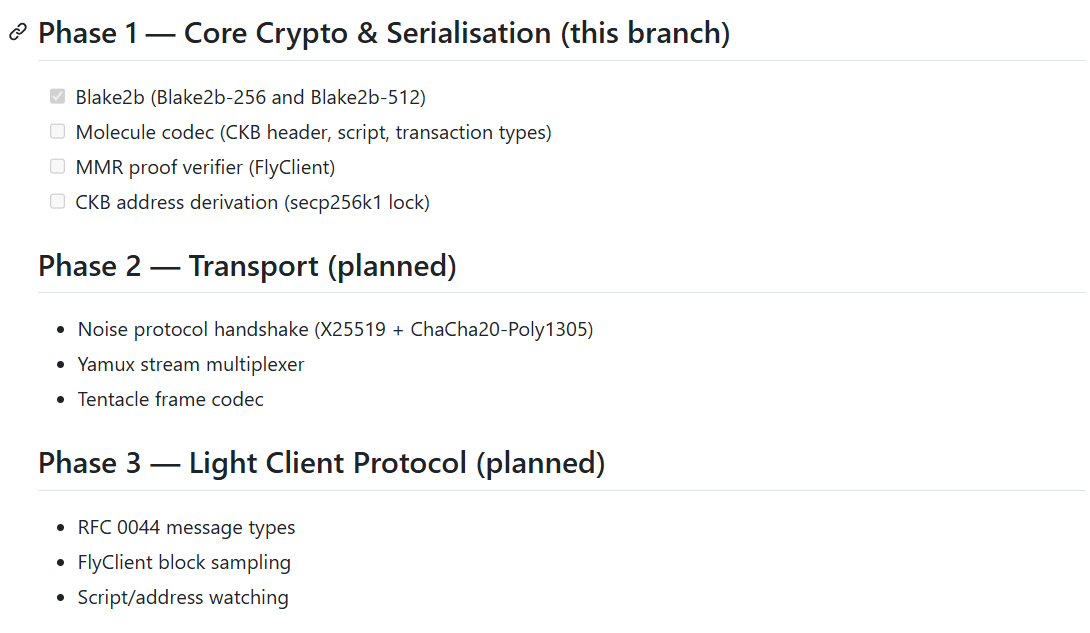Toggle the Blake2b checkbox

click(57, 97)
